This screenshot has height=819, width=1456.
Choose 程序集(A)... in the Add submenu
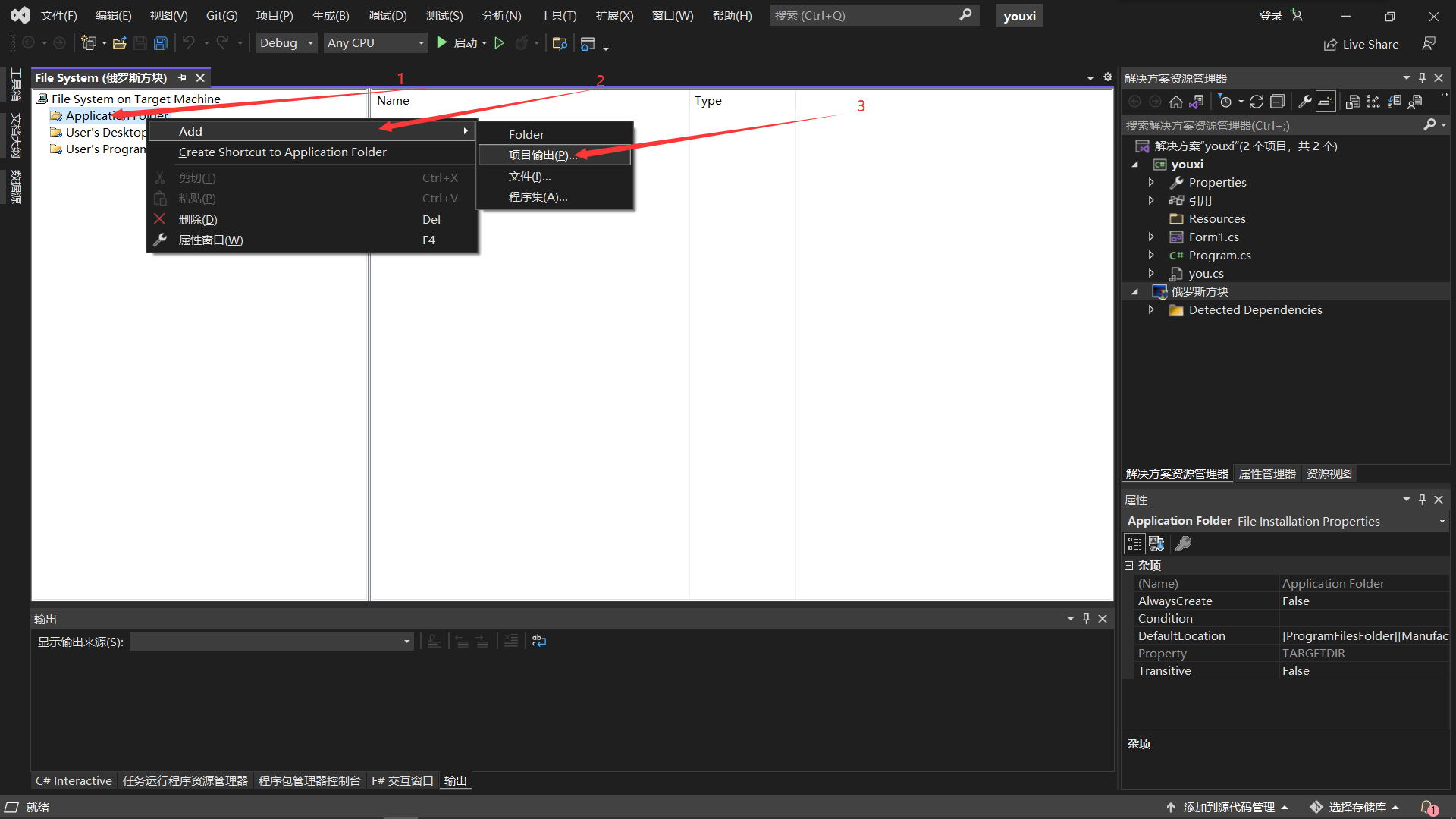(554, 197)
